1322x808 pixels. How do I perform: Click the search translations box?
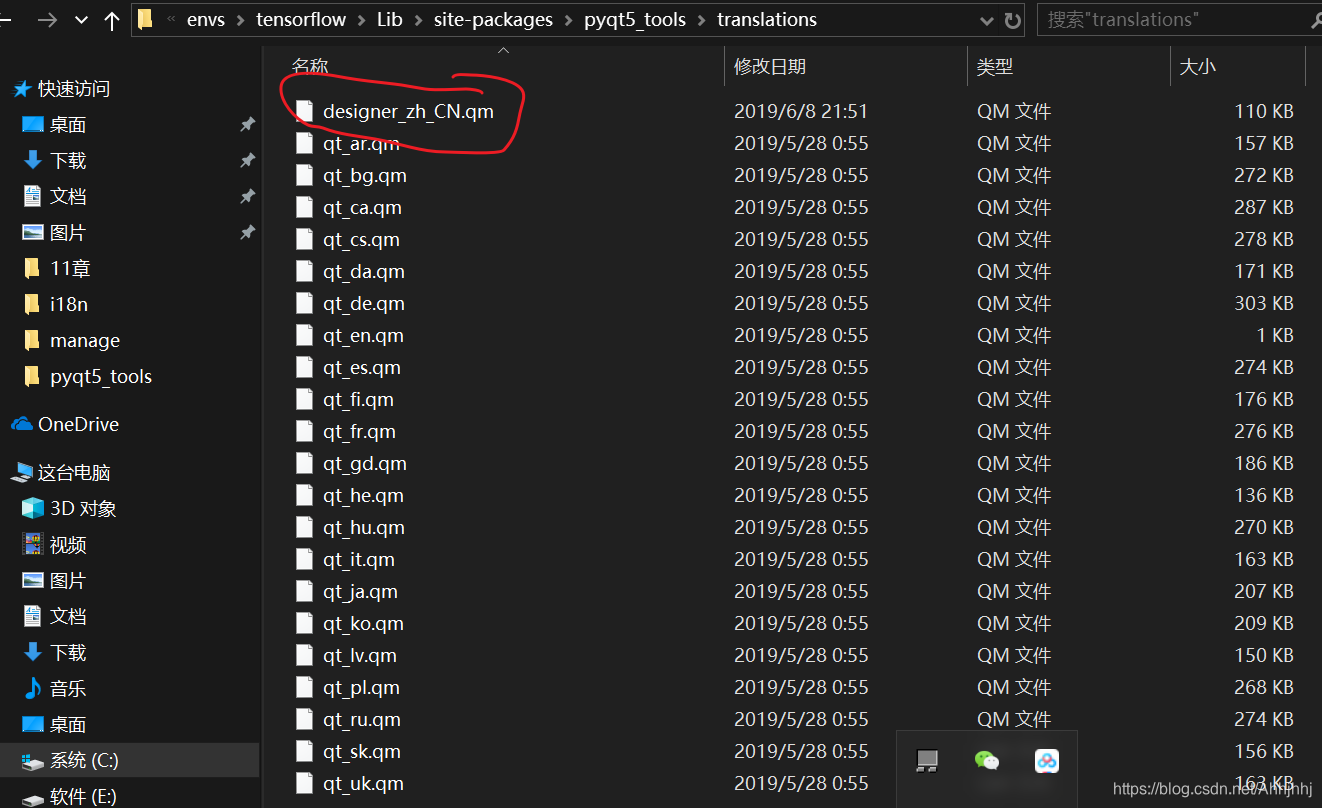[x=1179, y=20]
